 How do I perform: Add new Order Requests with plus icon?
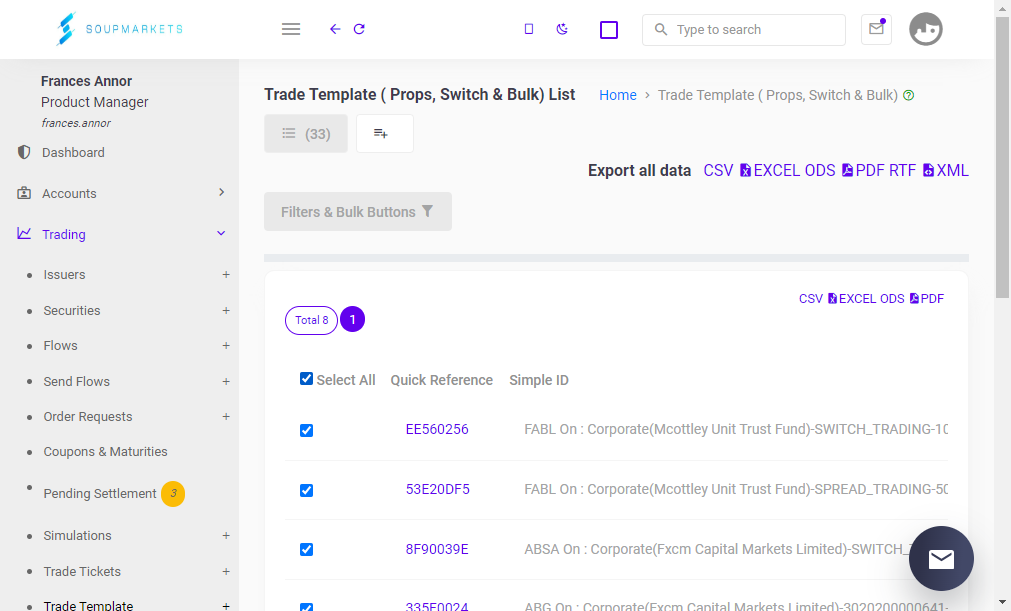coord(226,416)
